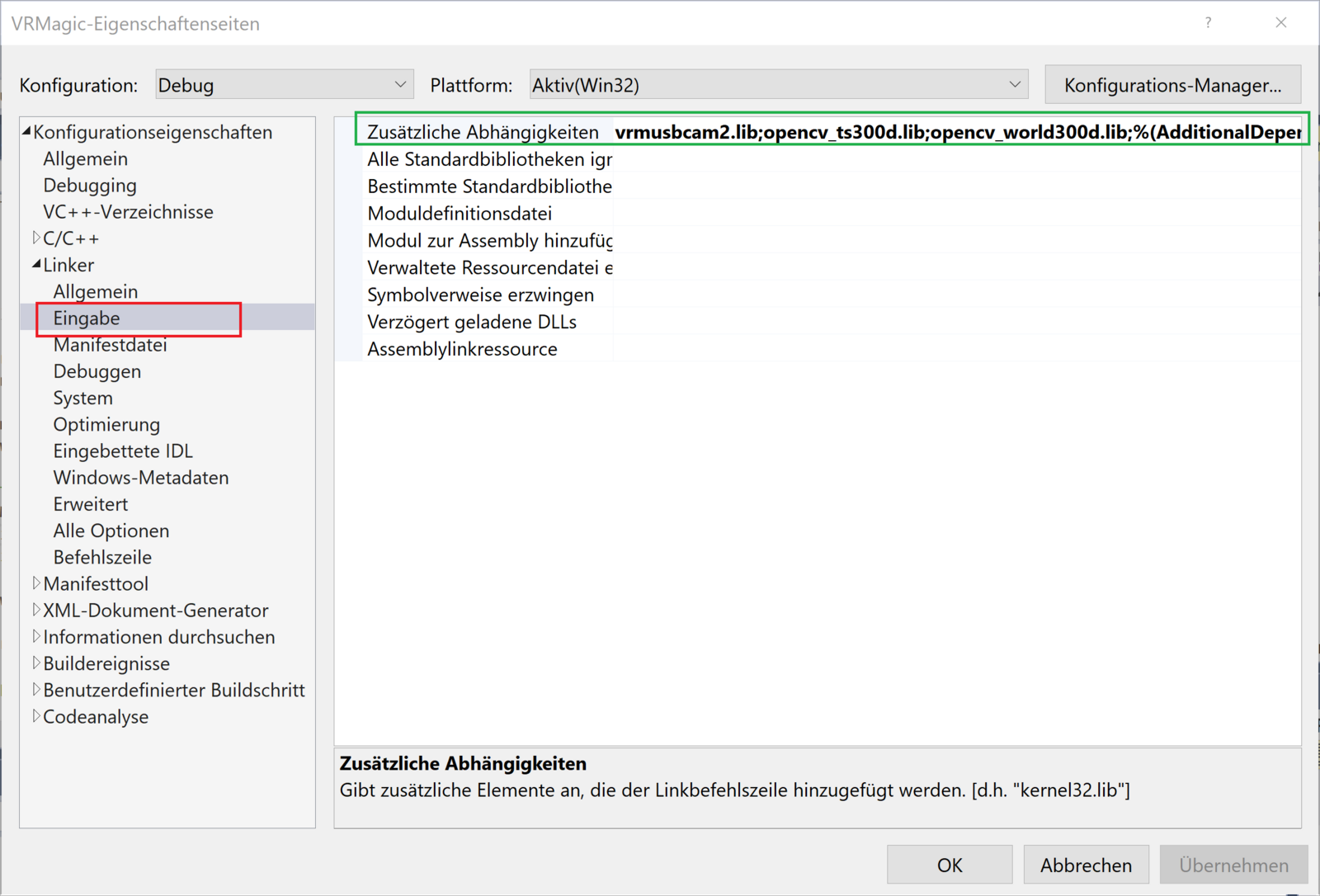This screenshot has width=1320, height=896.
Task: Collapse the Linker tree node
Action: (x=36, y=265)
